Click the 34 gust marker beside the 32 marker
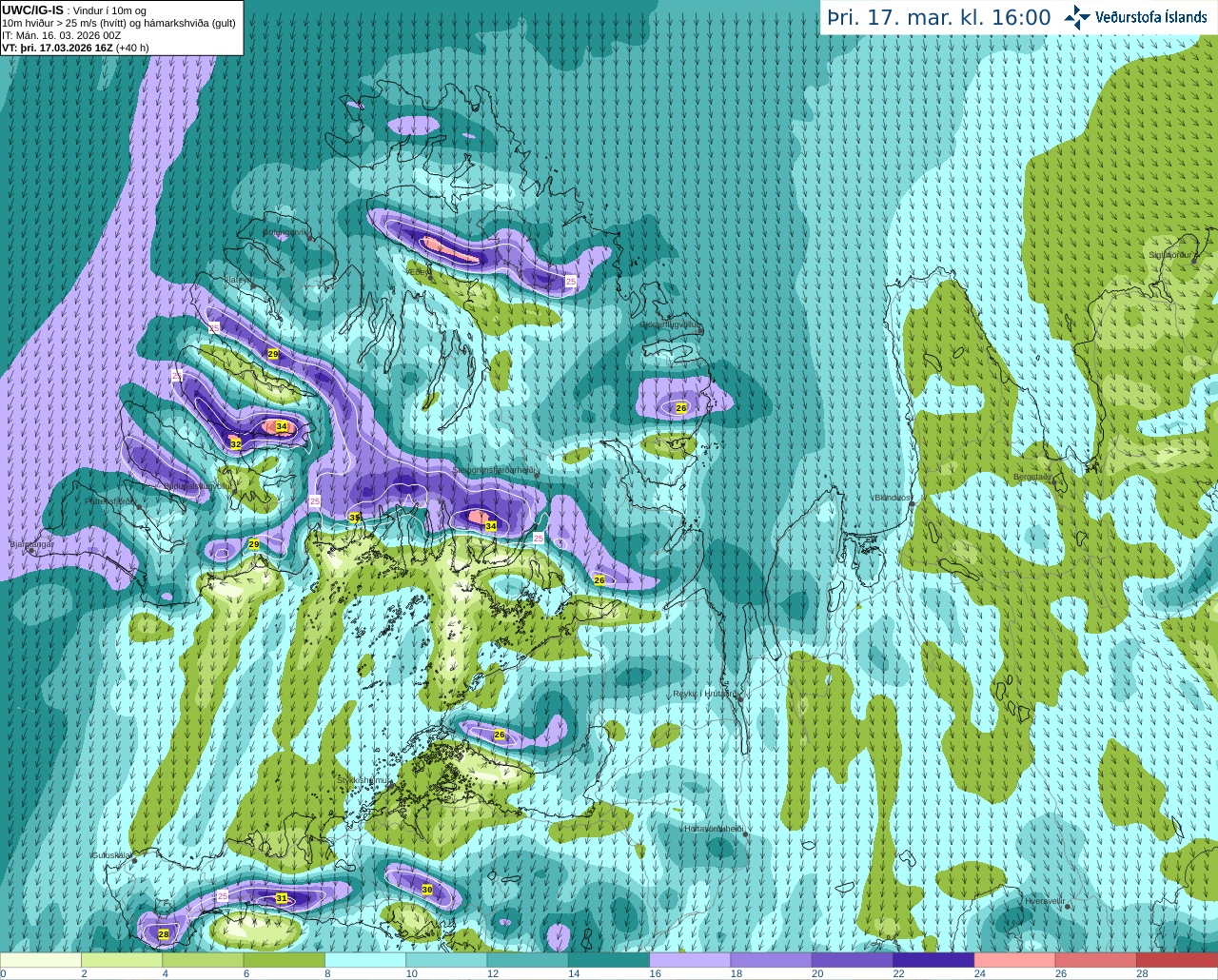The image size is (1218, 980). (282, 427)
